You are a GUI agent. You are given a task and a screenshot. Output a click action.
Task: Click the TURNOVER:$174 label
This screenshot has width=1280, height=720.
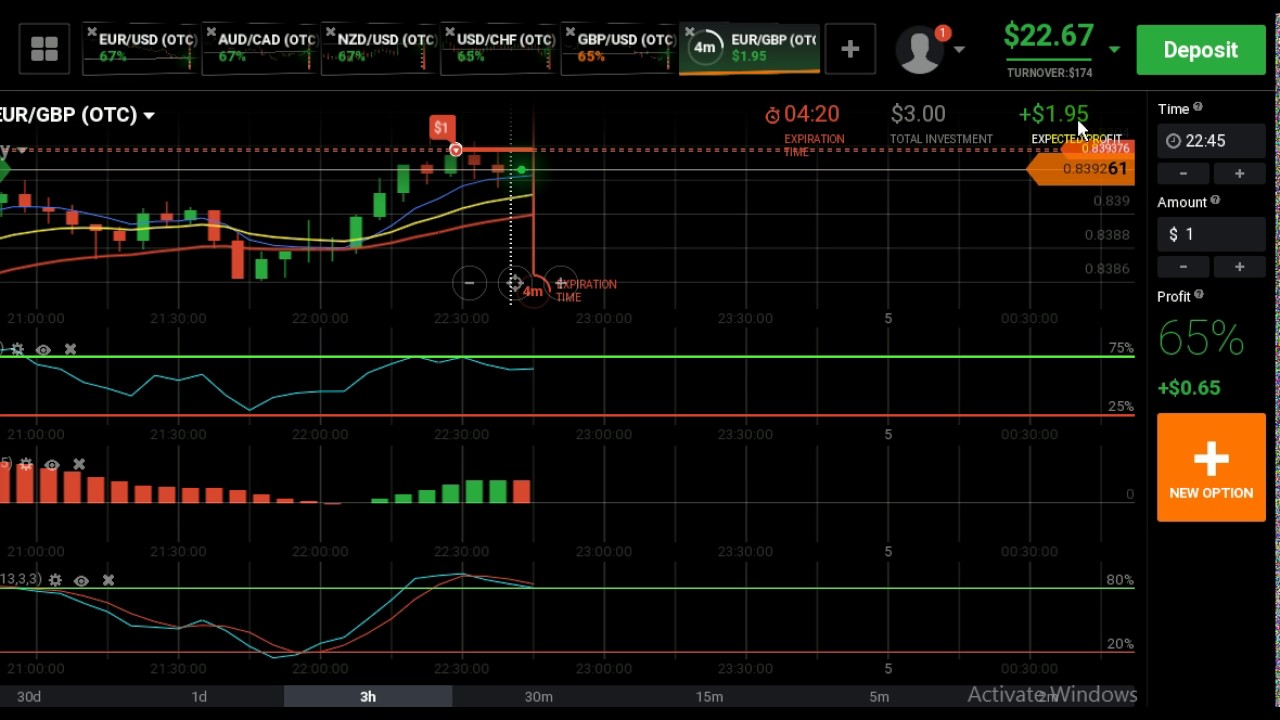[1049, 73]
